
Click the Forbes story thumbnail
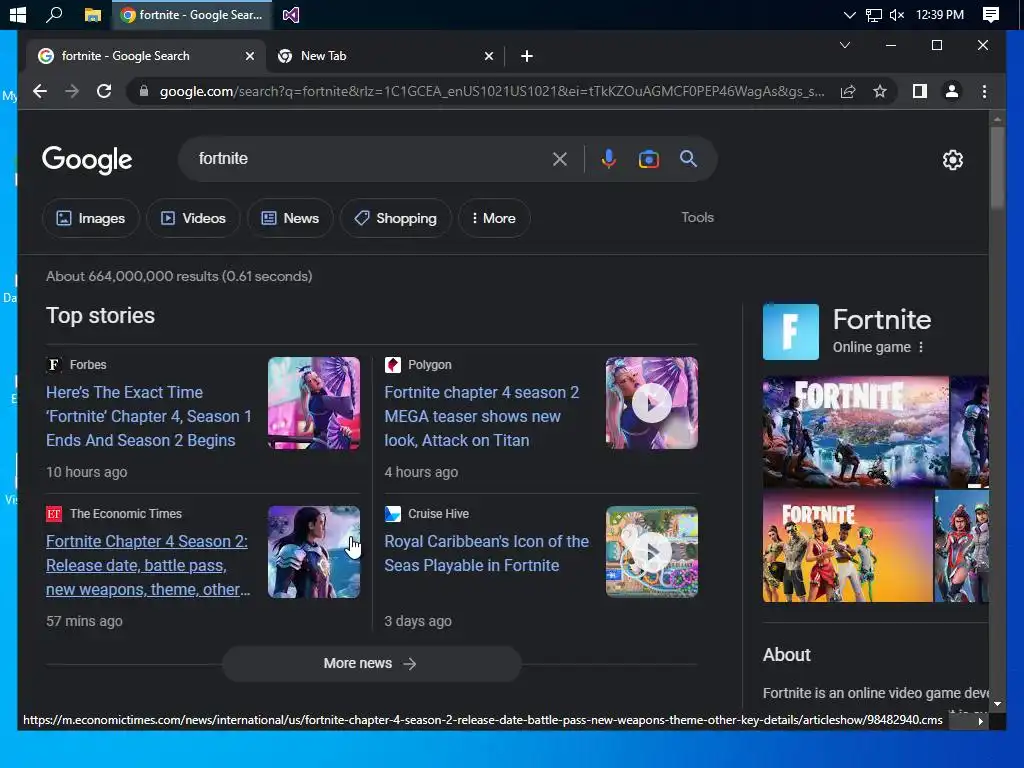pos(313,403)
